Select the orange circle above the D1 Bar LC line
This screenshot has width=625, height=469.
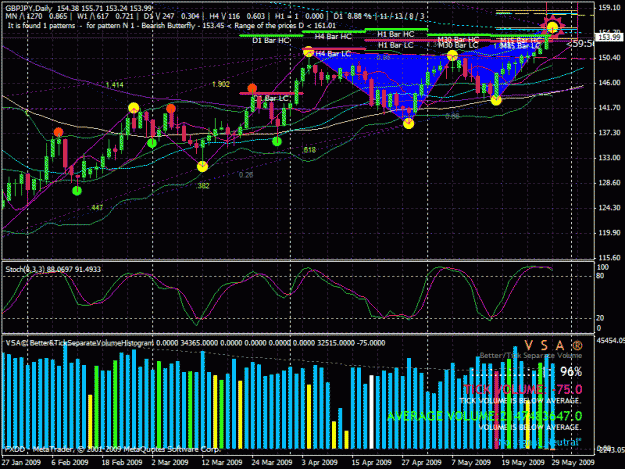pyautogui.click(x=252, y=88)
